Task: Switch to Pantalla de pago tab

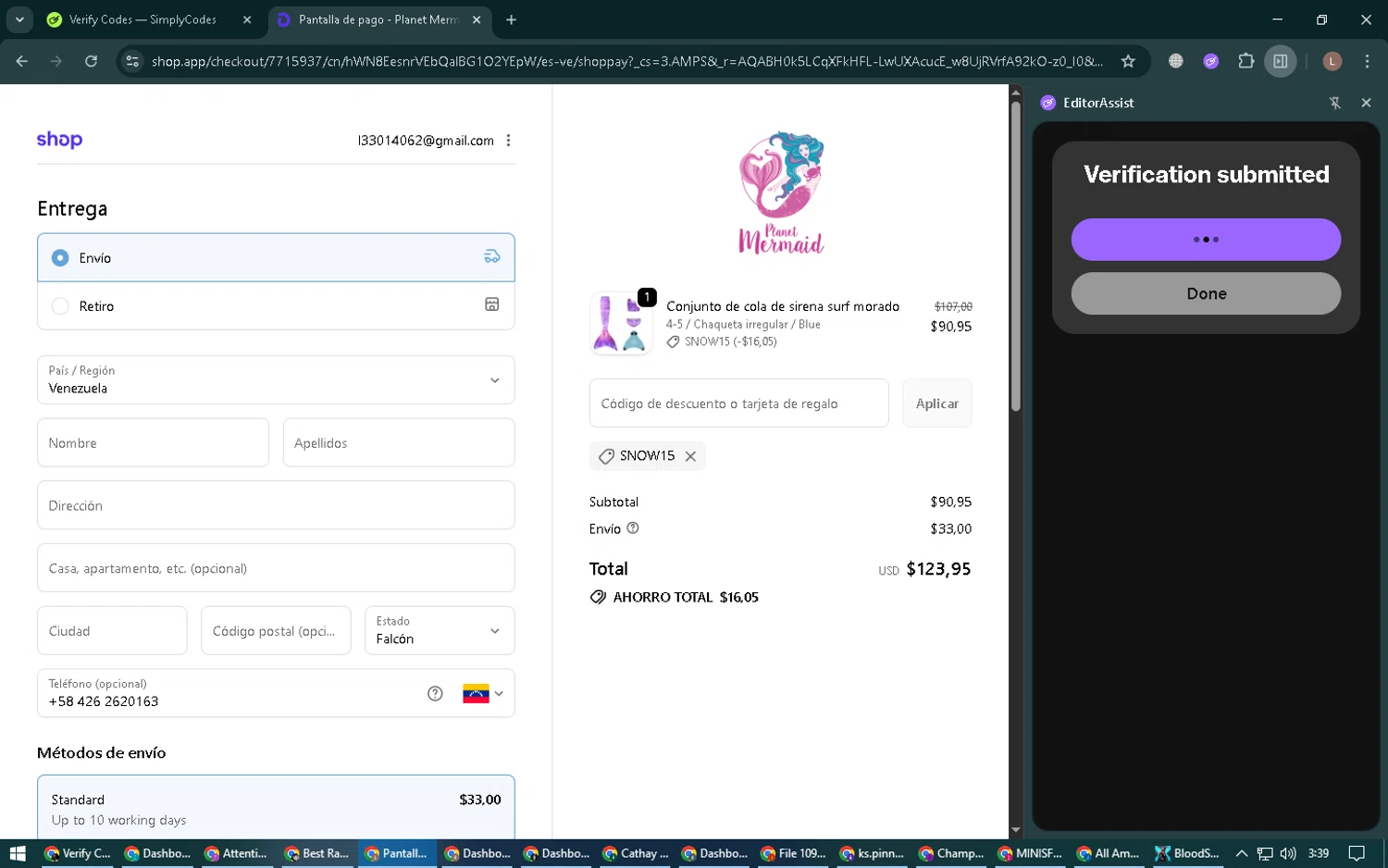Action: [378, 19]
